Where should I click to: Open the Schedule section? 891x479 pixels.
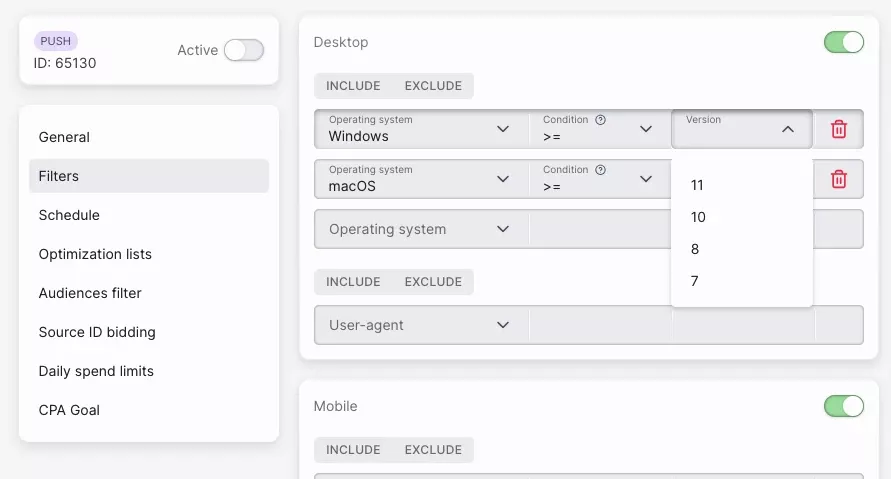coord(149,215)
